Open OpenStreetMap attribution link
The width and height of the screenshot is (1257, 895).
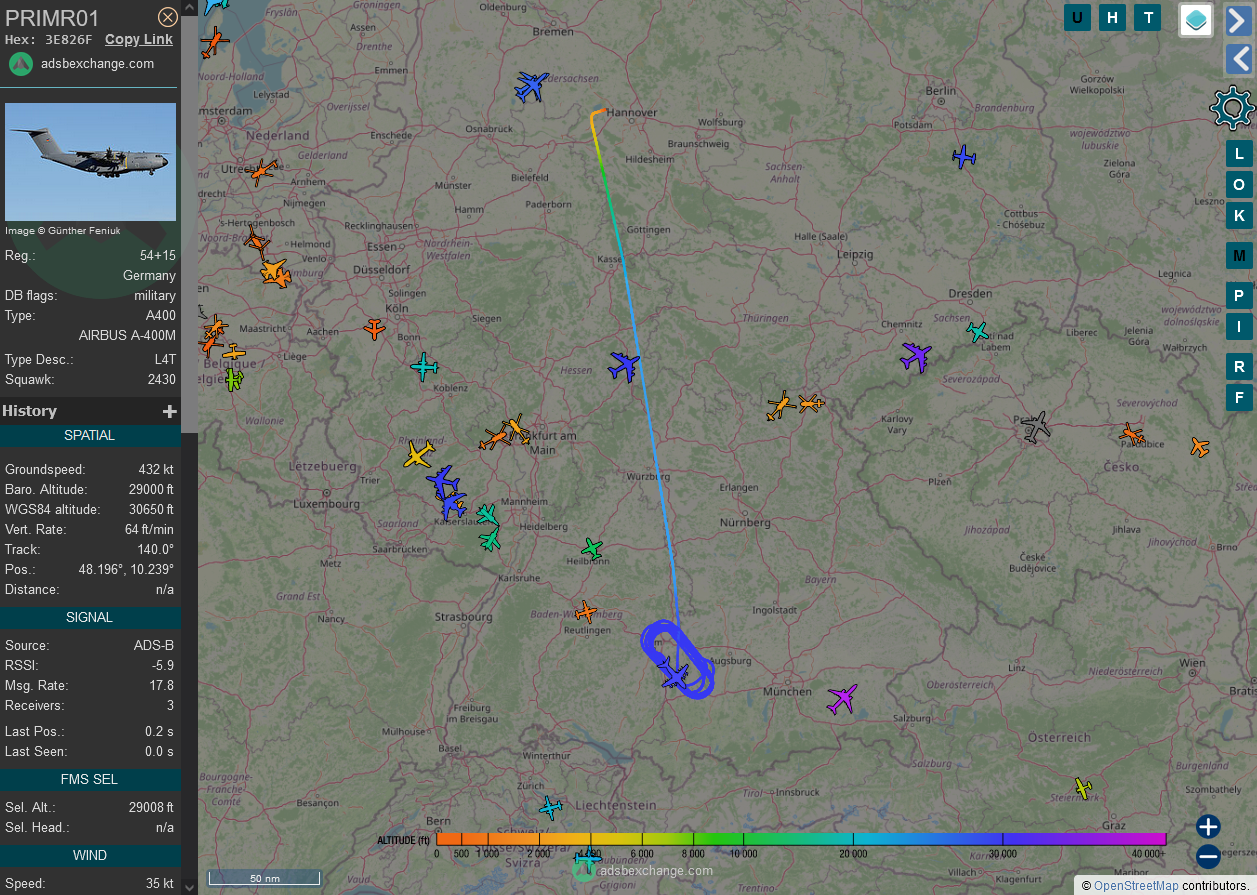coord(1136,885)
